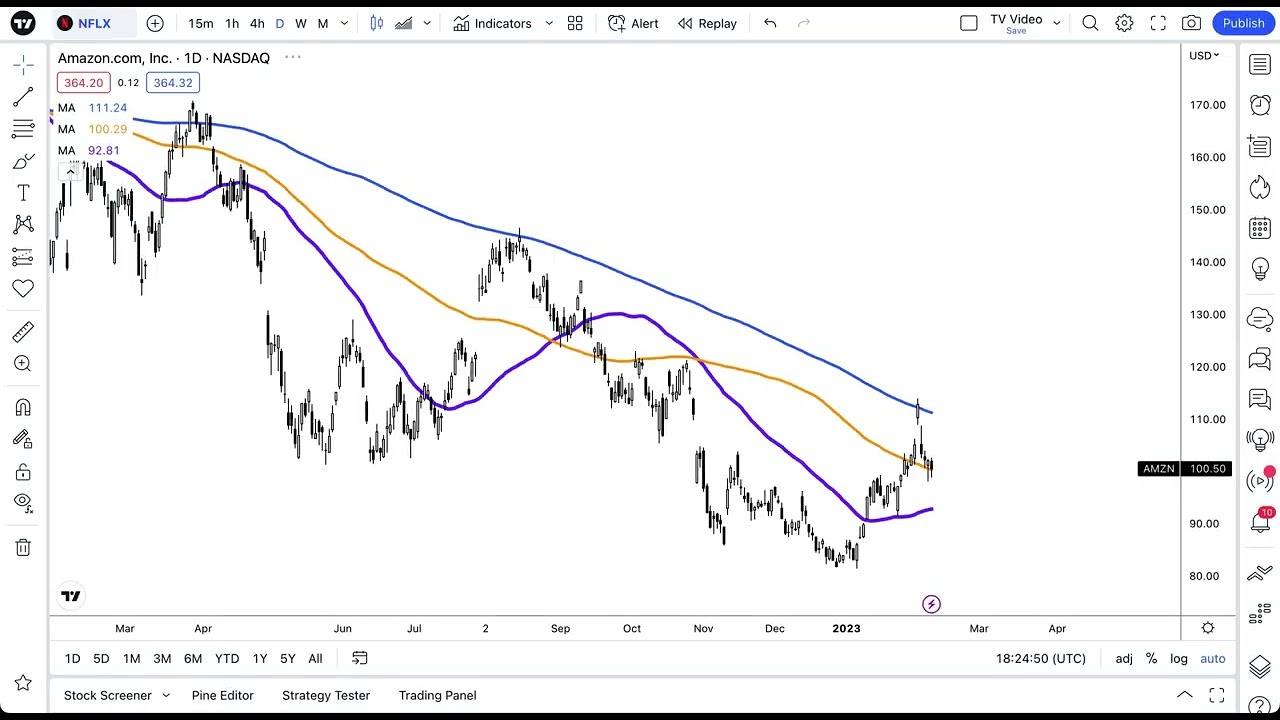This screenshot has height=720, width=1280.
Task: Click the Publish button
Action: click(1243, 23)
